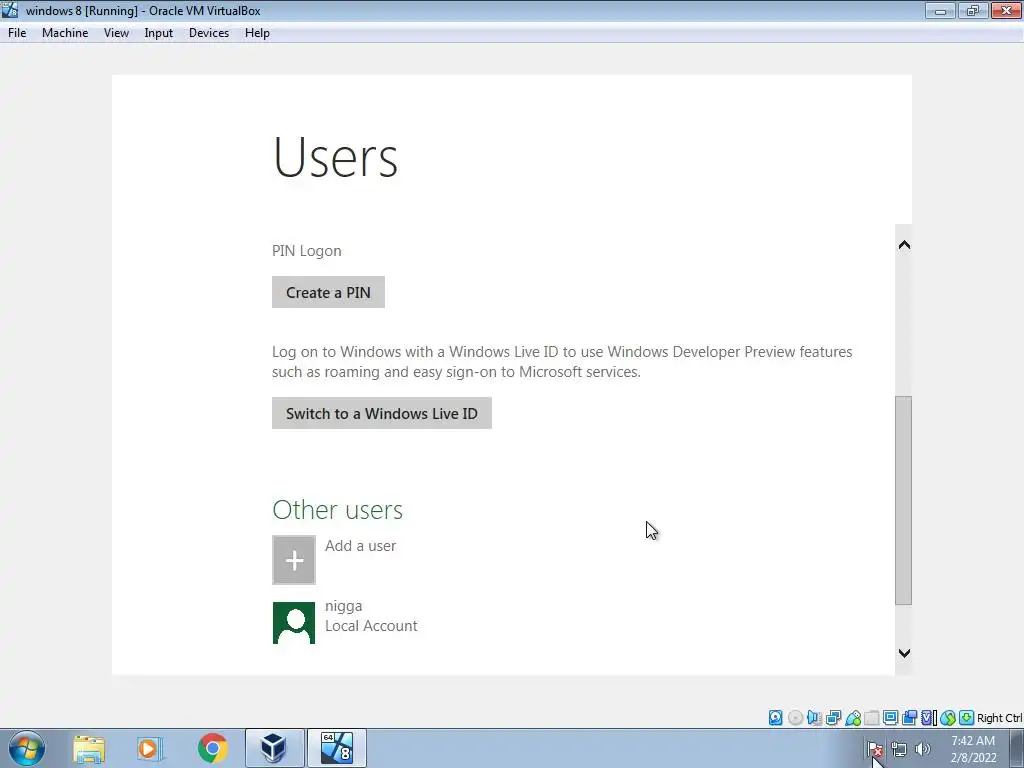Switch to VirtualBox Manager taskbar button

click(274, 748)
